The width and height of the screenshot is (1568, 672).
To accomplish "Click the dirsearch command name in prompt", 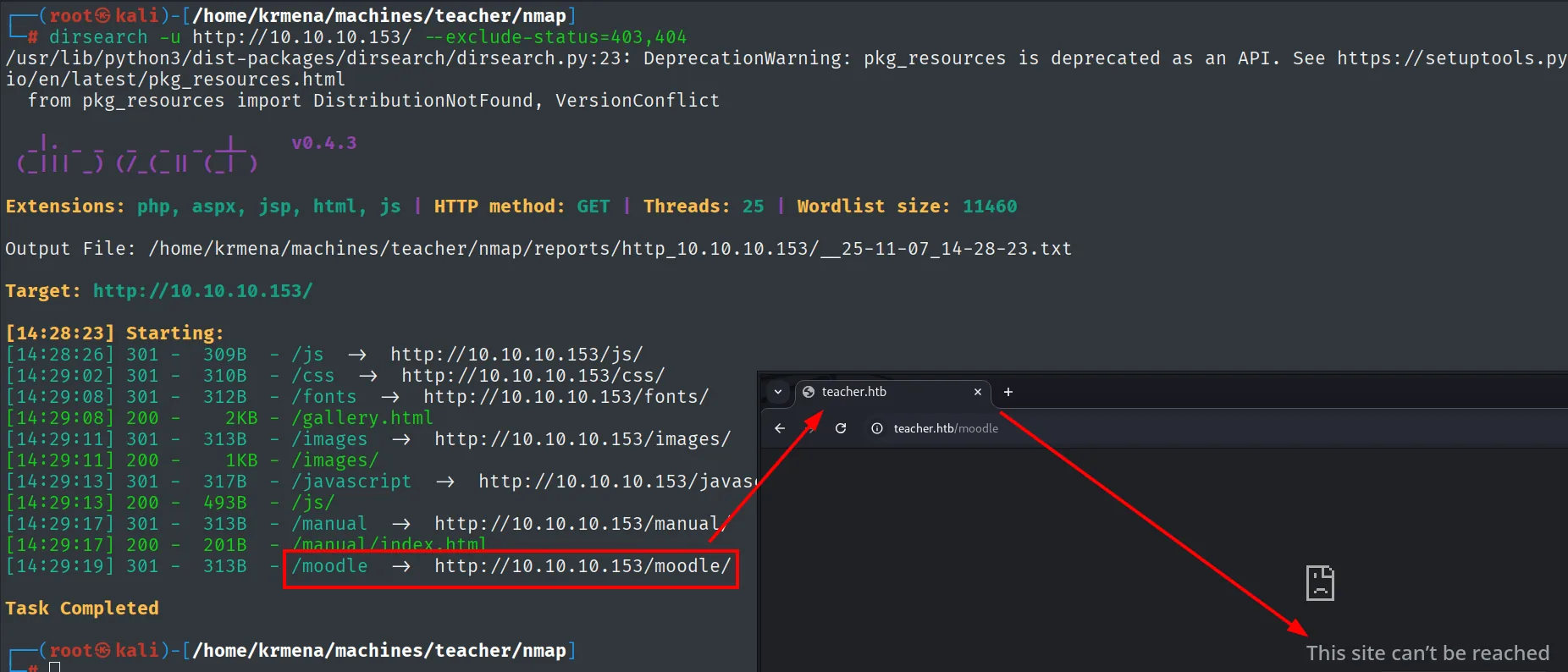I will coord(98,37).
